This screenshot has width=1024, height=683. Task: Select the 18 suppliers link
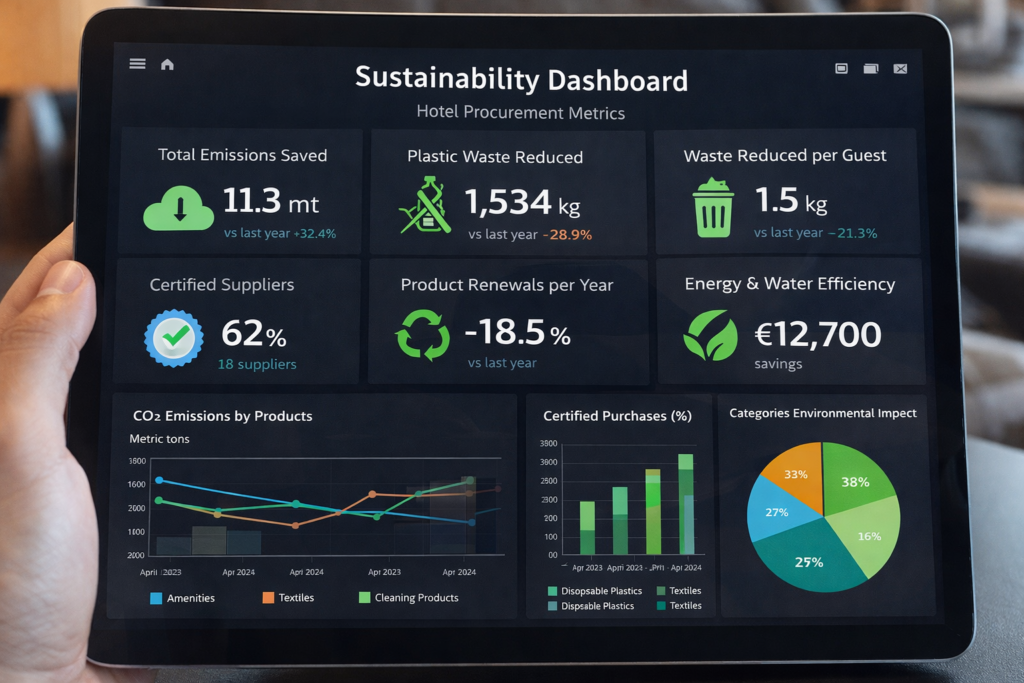(257, 364)
